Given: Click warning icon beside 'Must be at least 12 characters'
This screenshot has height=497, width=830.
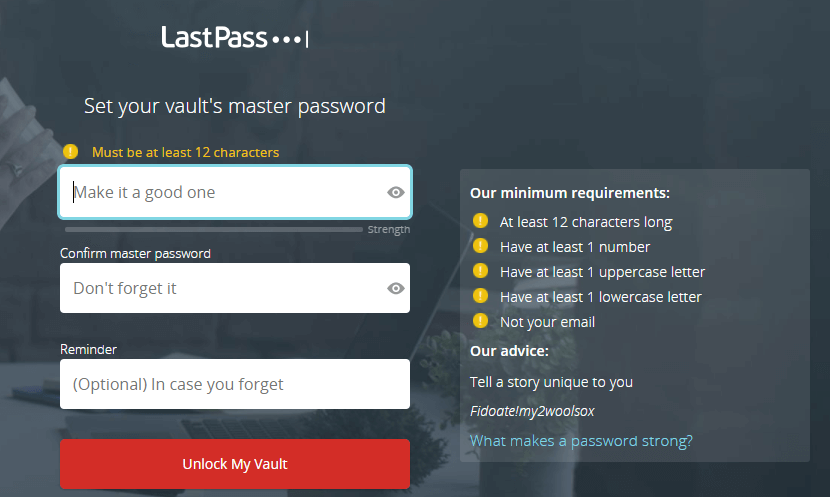Looking at the screenshot, I should (x=70, y=152).
